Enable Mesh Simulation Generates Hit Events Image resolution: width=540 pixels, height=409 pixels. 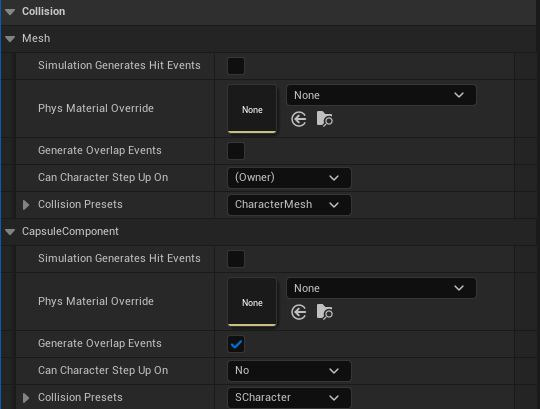236,66
